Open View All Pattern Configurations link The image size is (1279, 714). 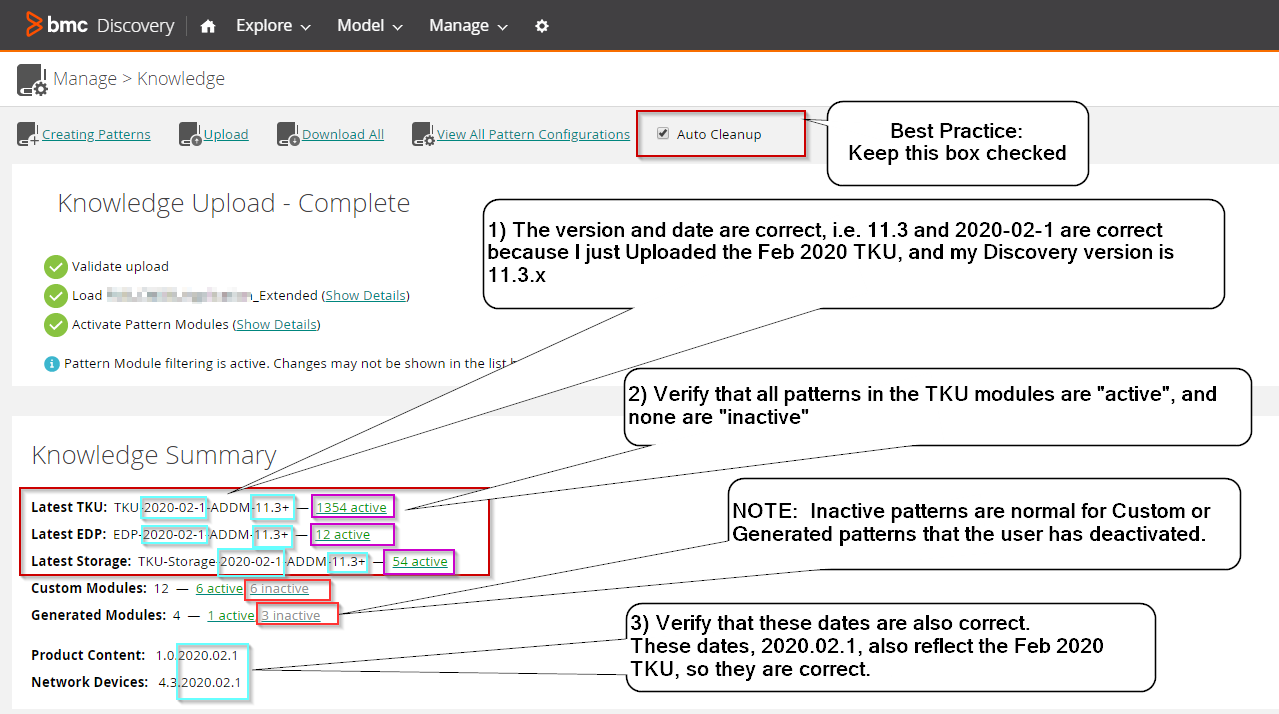(533, 135)
